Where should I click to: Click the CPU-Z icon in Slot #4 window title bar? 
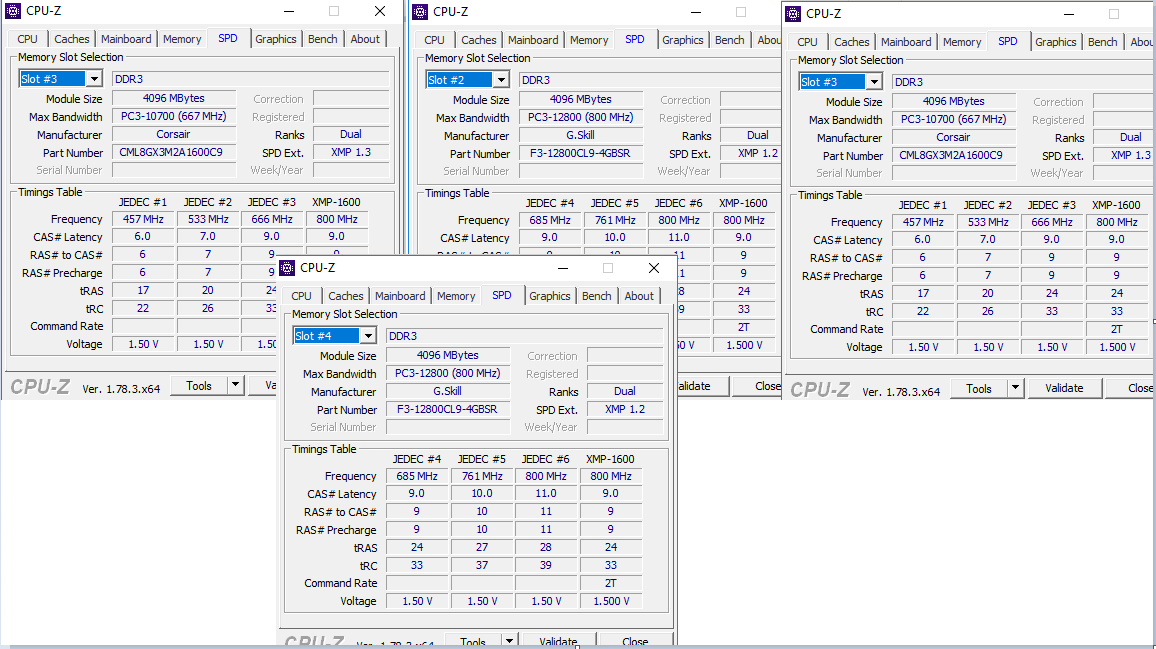288,268
